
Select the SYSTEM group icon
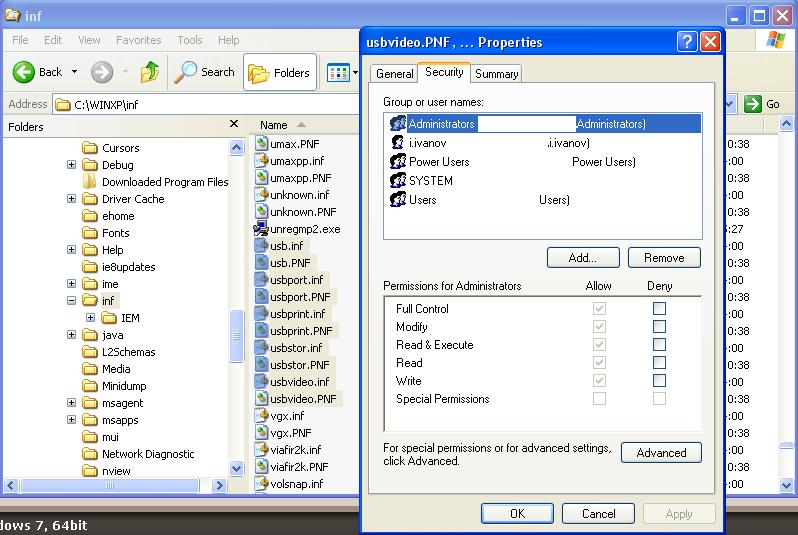[x=398, y=181]
